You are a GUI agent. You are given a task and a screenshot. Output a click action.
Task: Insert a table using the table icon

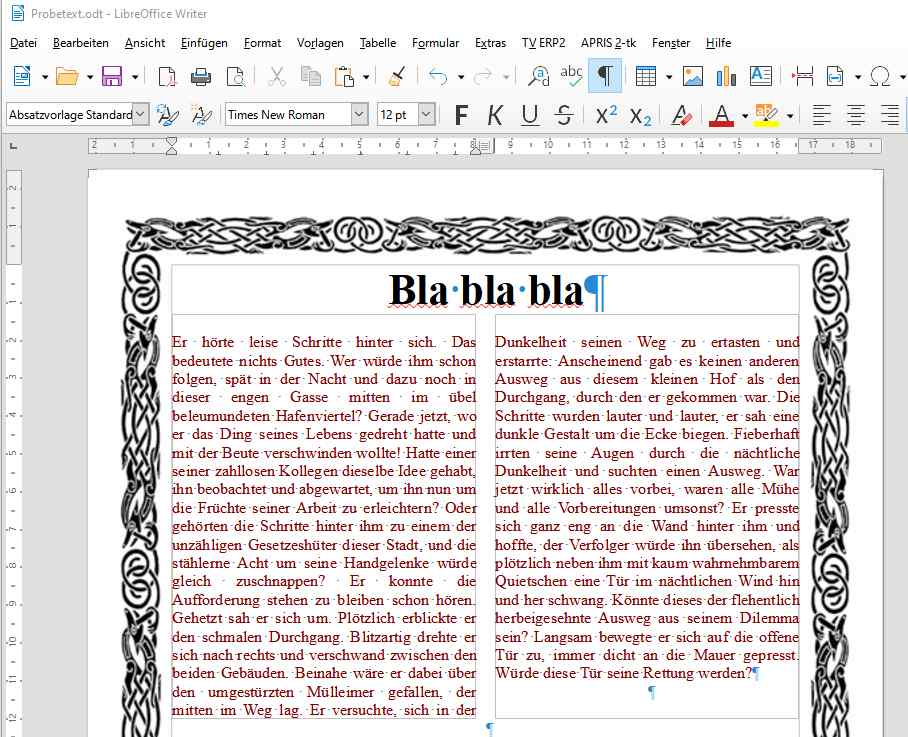click(645, 76)
